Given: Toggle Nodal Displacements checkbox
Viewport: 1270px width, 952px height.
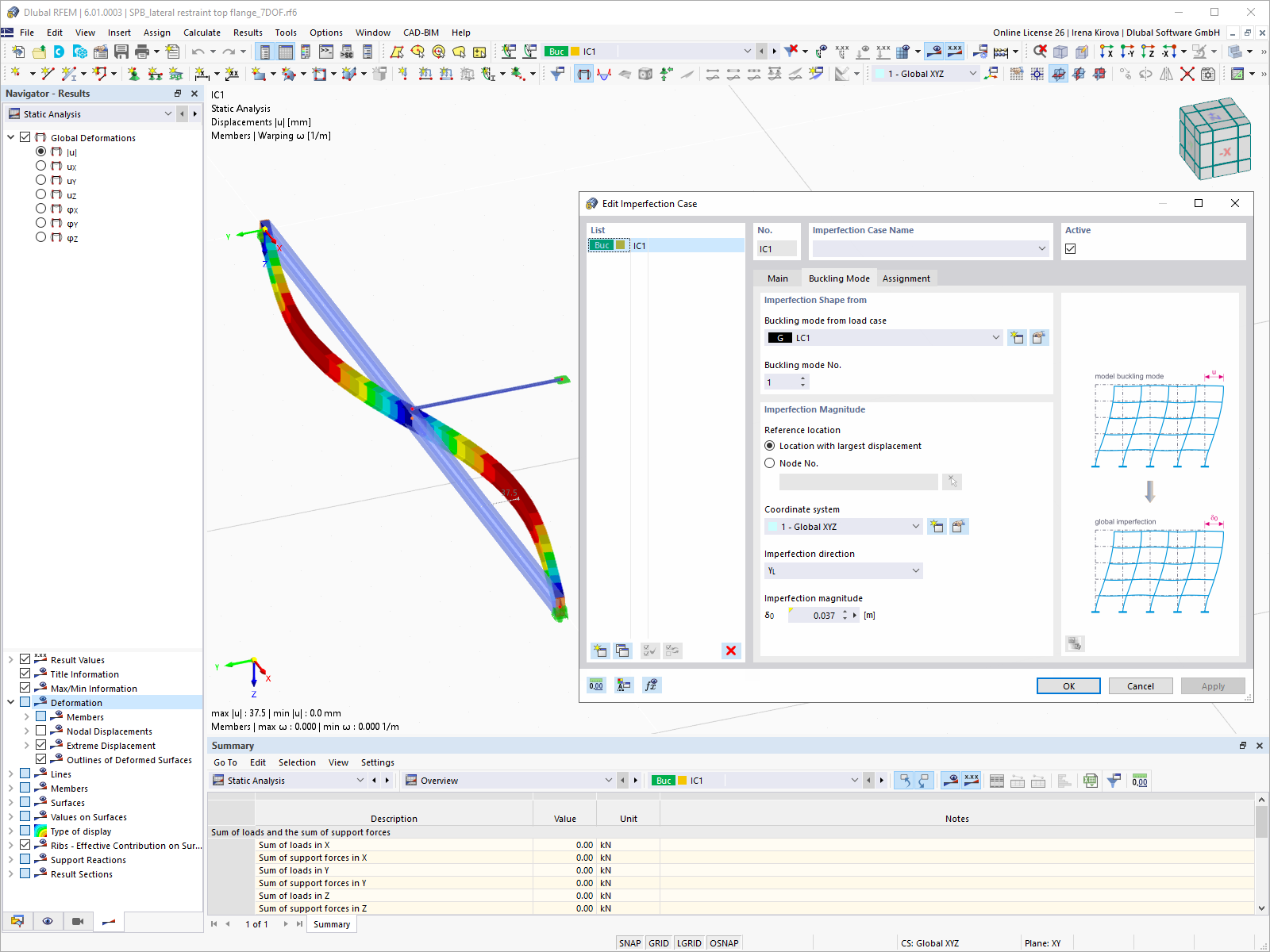Looking at the screenshot, I should click(x=40, y=731).
